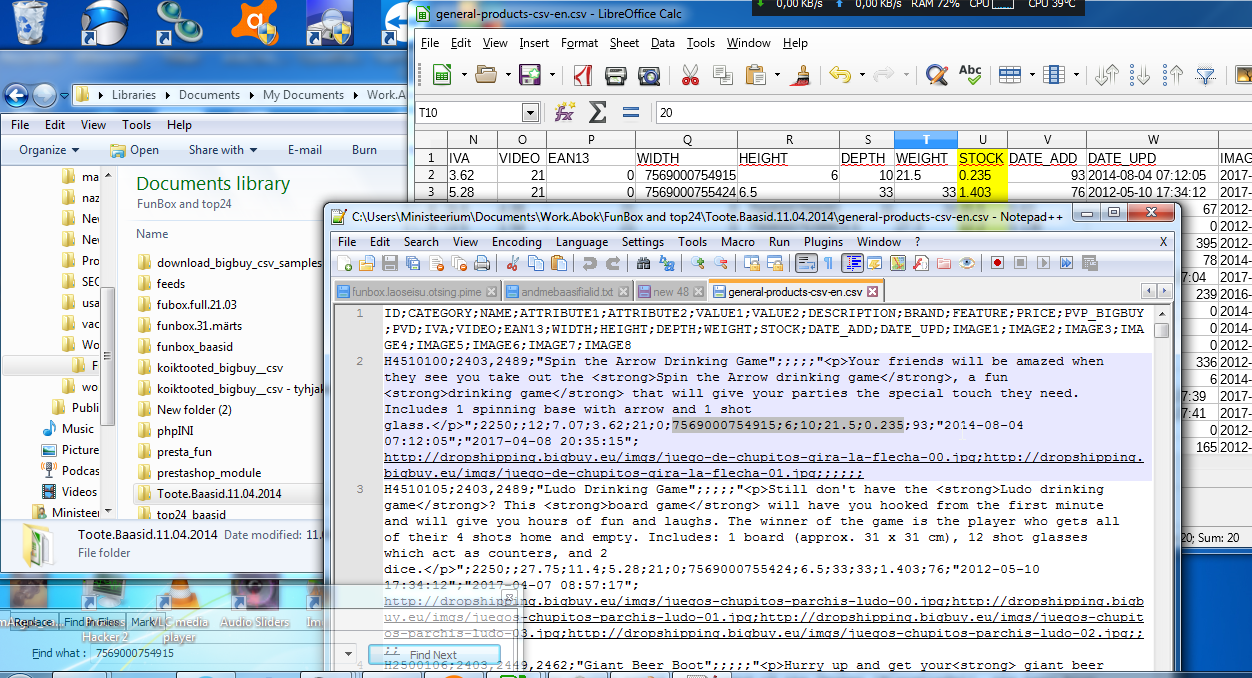1252x678 pixels.
Task: Click the yellow STOCK column header cell
Action: click(x=981, y=158)
